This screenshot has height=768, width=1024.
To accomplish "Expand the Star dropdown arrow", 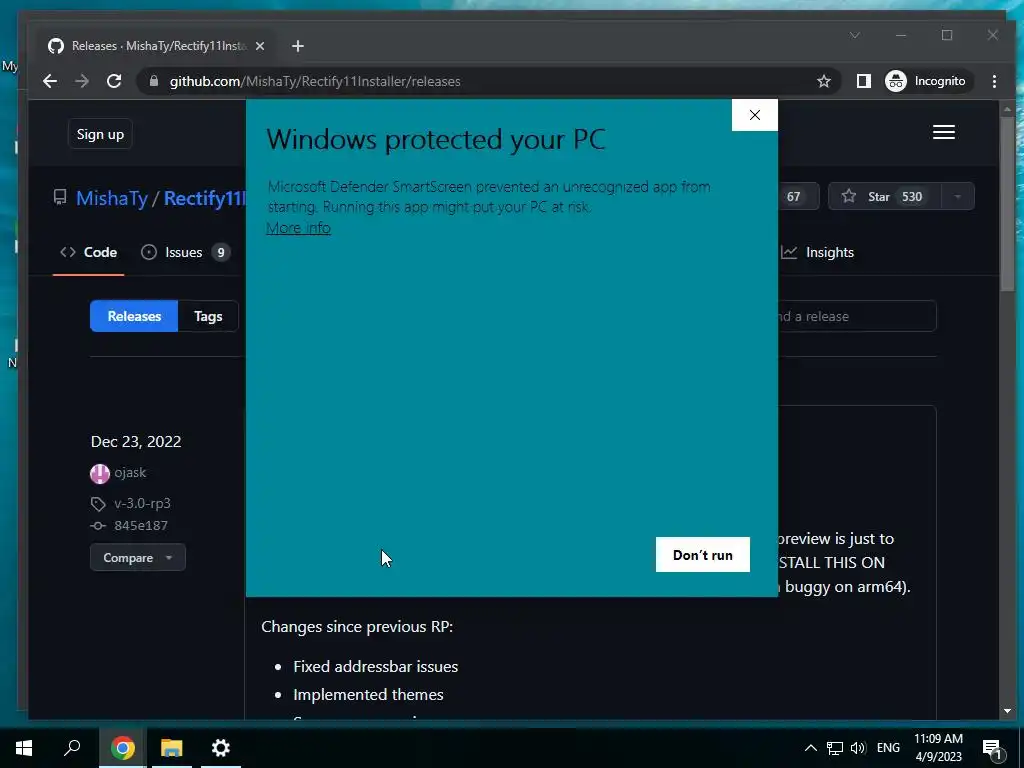I will [x=957, y=197].
